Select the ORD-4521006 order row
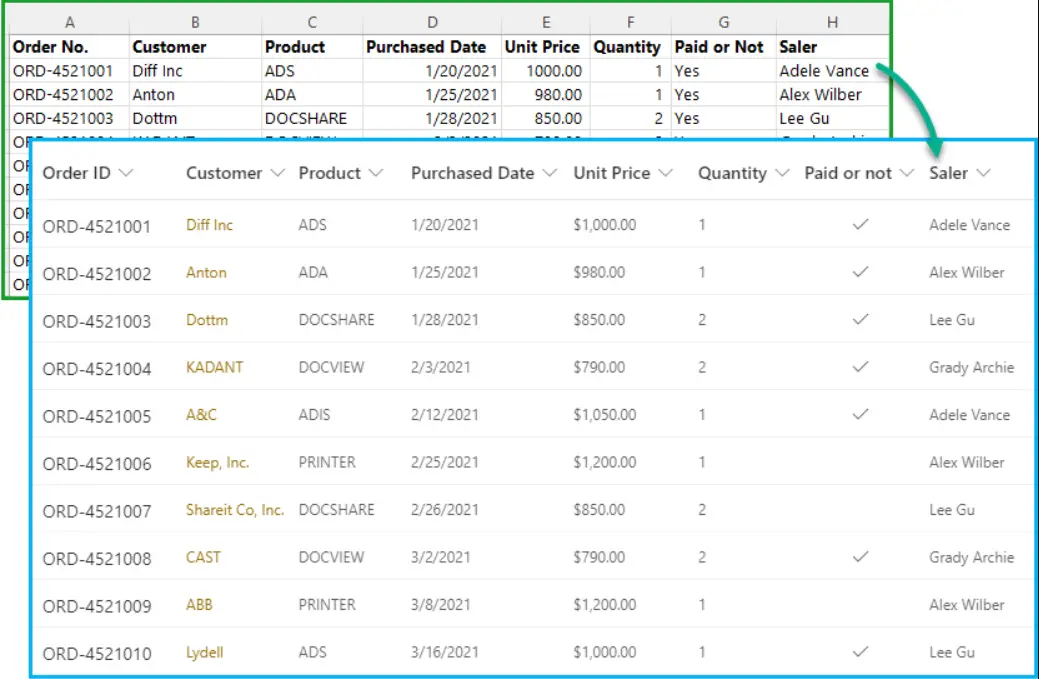The height and width of the screenshot is (679, 1039). pyautogui.click(x=99, y=462)
